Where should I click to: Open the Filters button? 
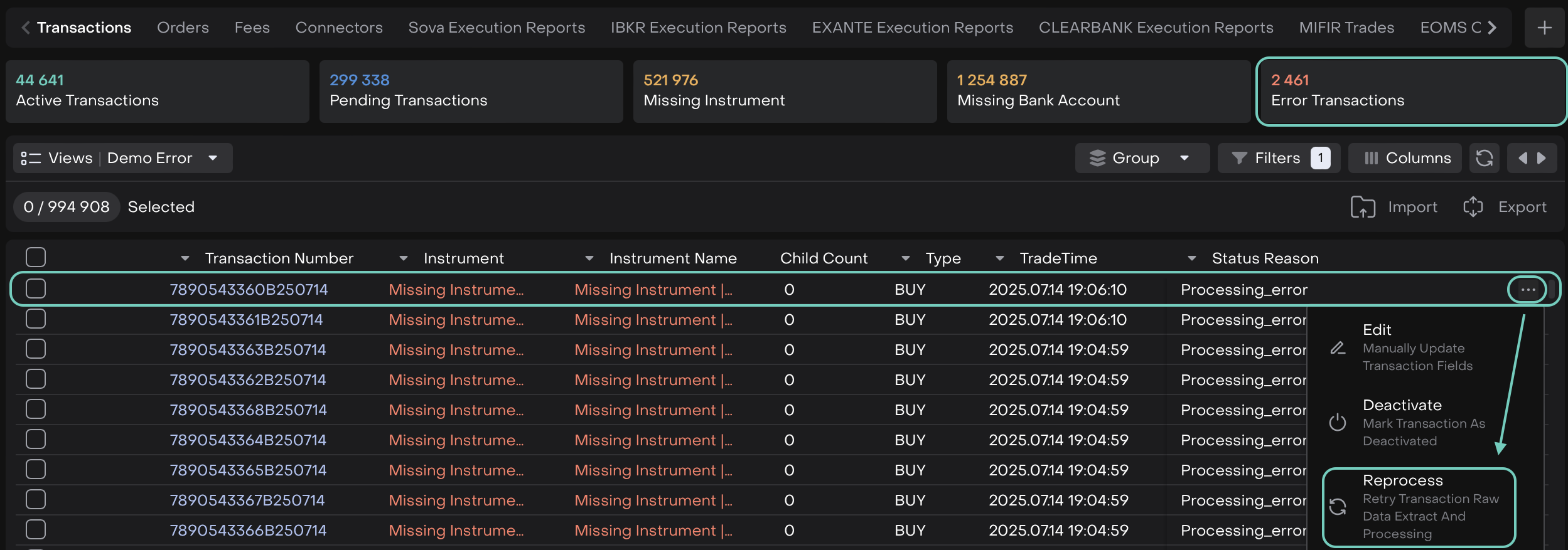1278,158
